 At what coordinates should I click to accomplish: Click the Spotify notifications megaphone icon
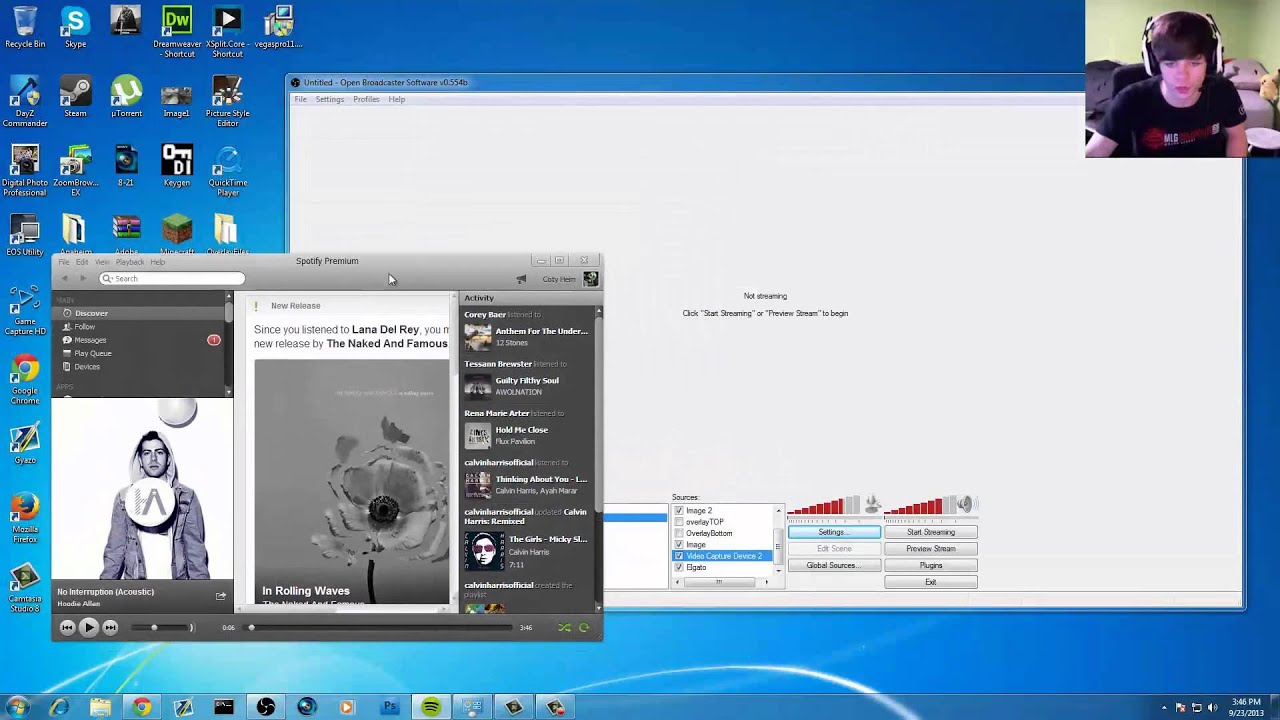click(521, 279)
